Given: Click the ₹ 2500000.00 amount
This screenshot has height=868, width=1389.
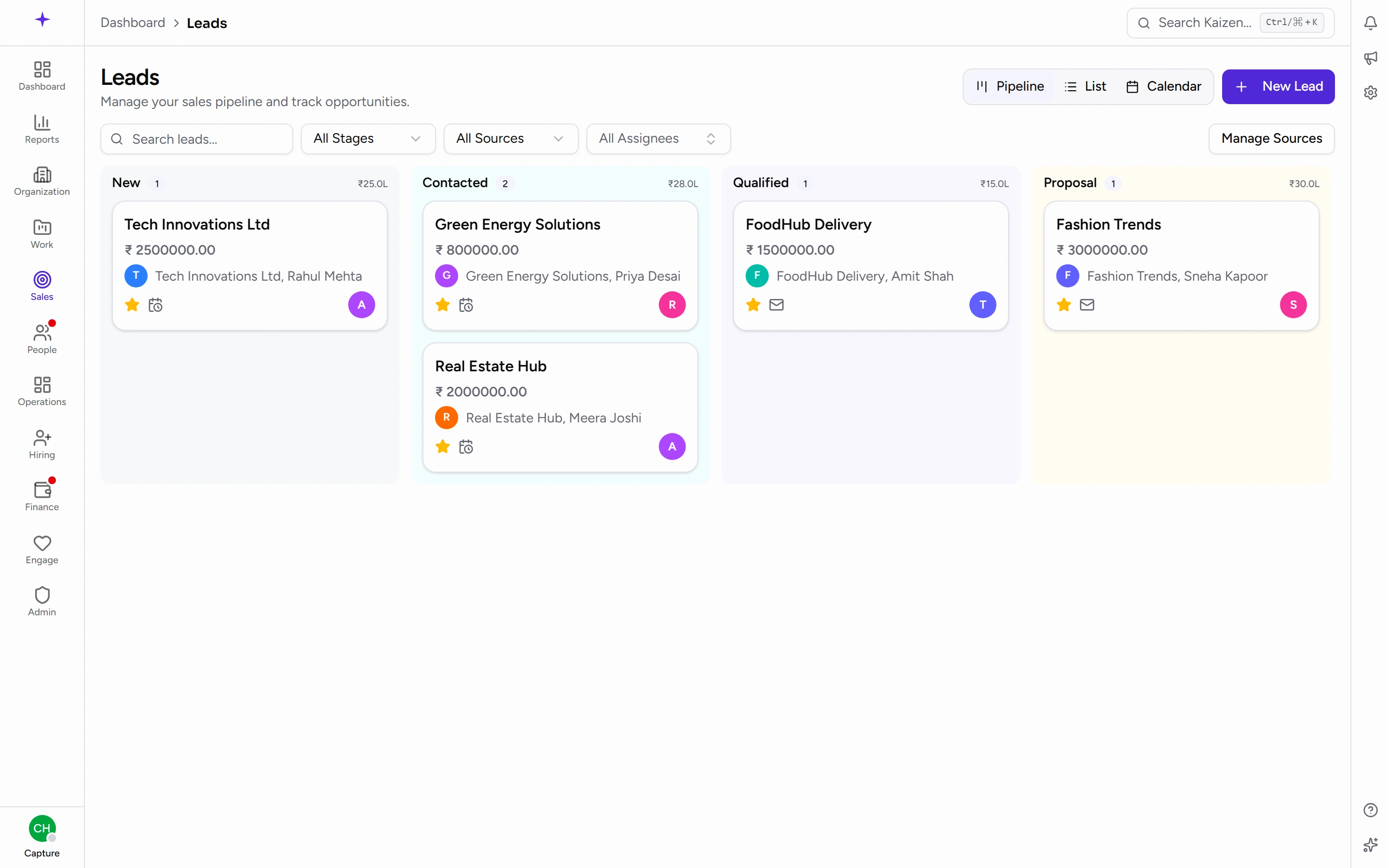Looking at the screenshot, I should click(x=170, y=250).
